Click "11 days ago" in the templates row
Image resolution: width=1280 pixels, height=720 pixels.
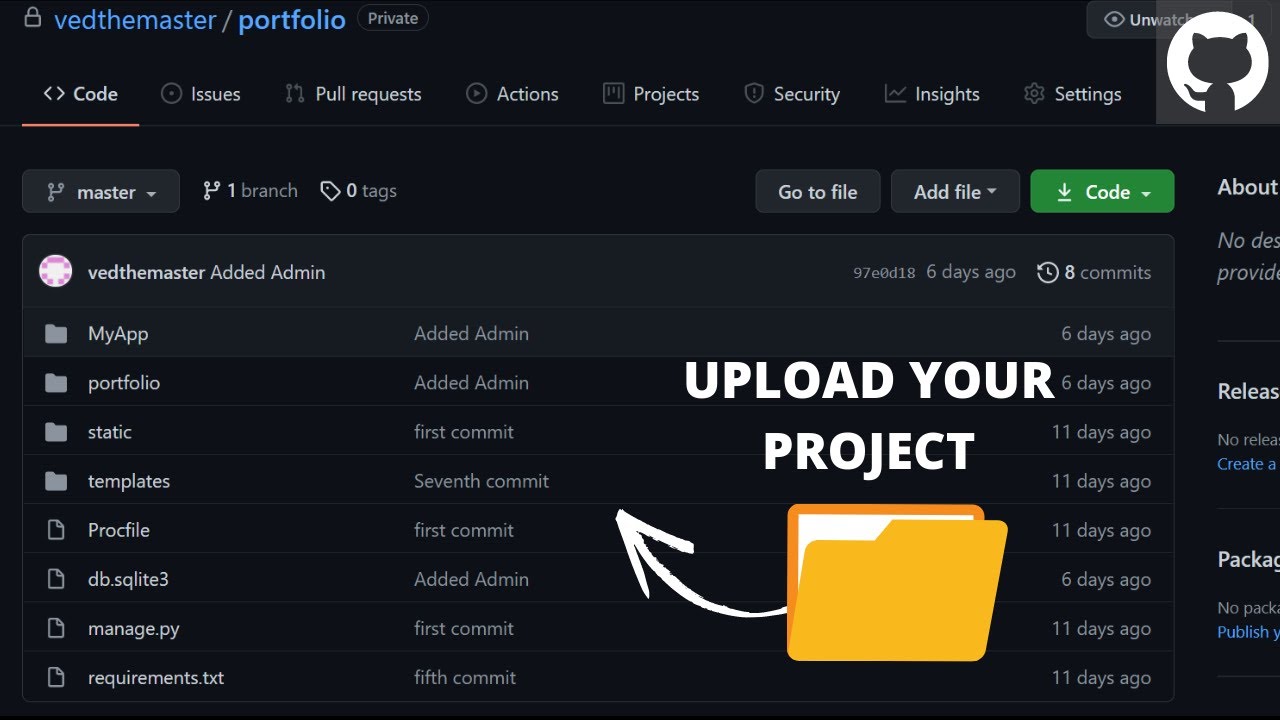click(1101, 481)
